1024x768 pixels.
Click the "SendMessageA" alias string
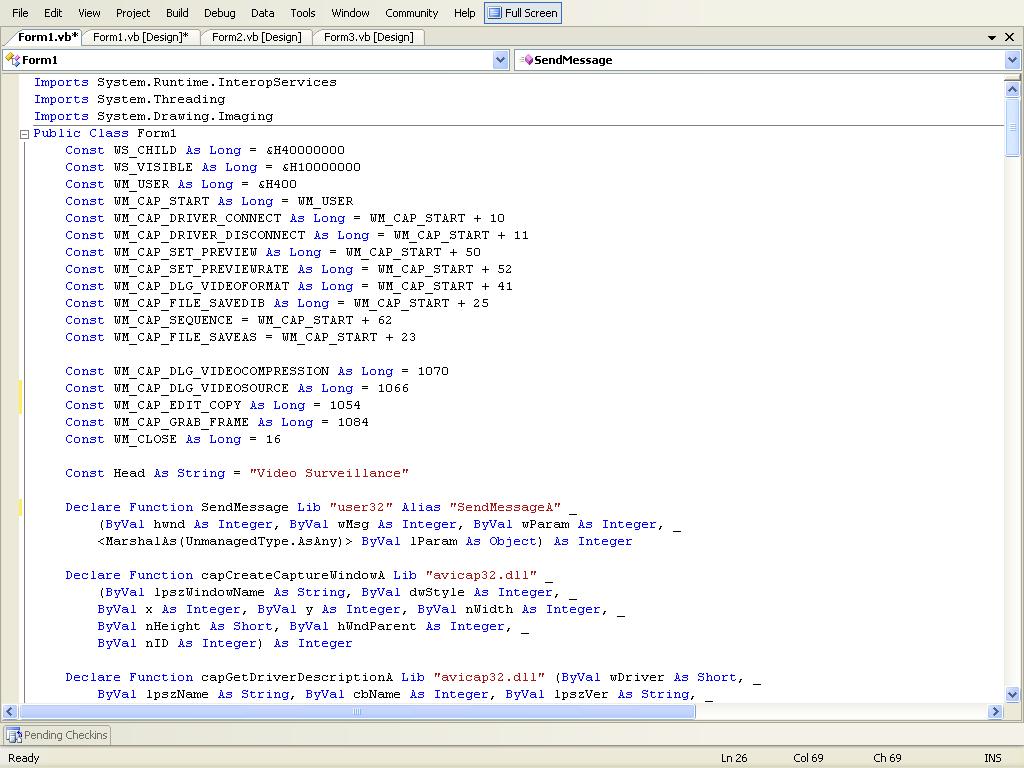click(x=505, y=507)
